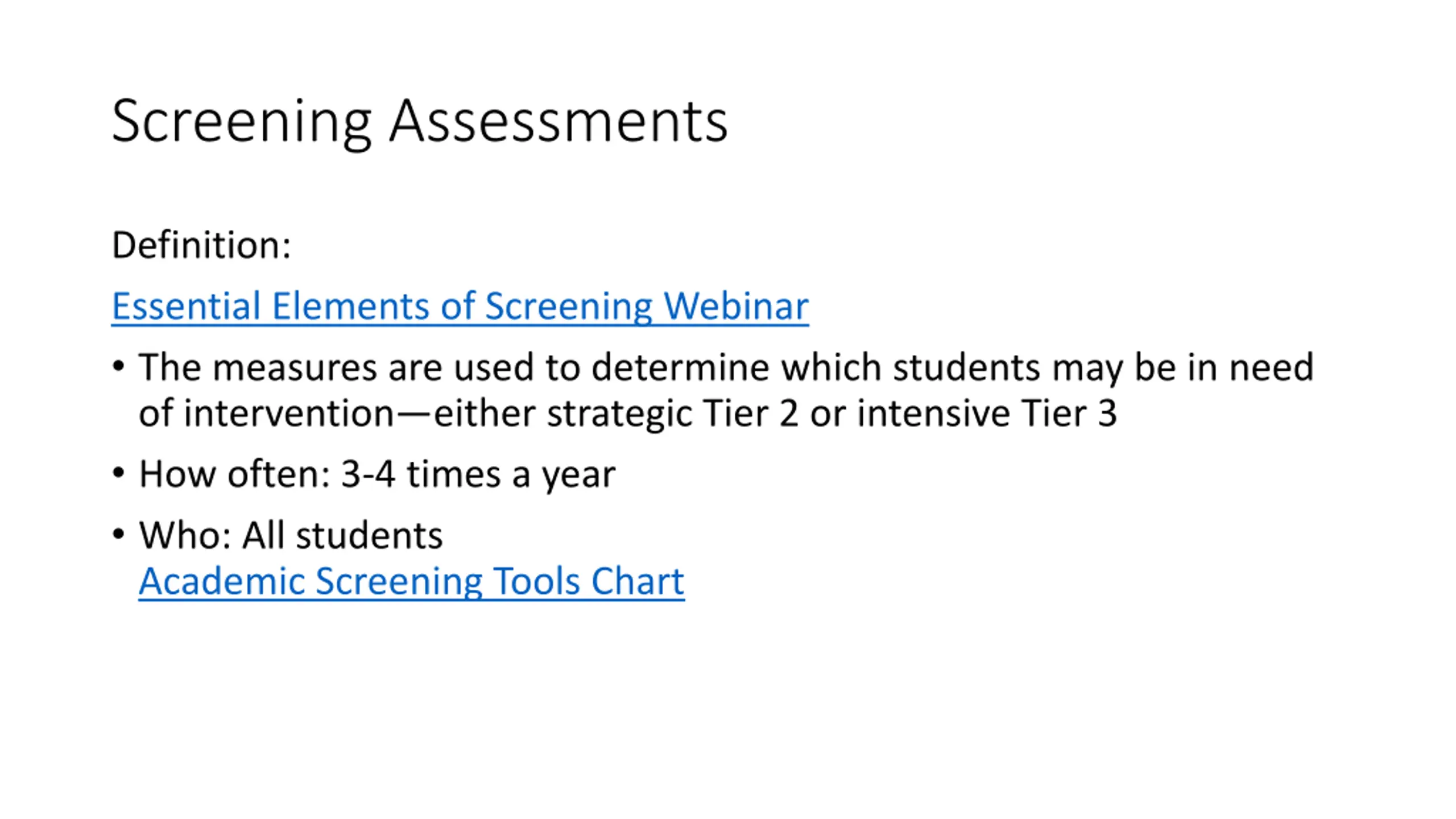The image size is (1456, 819).
Task: Click the Definition: label text
Action: pyautogui.click(x=201, y=245)
